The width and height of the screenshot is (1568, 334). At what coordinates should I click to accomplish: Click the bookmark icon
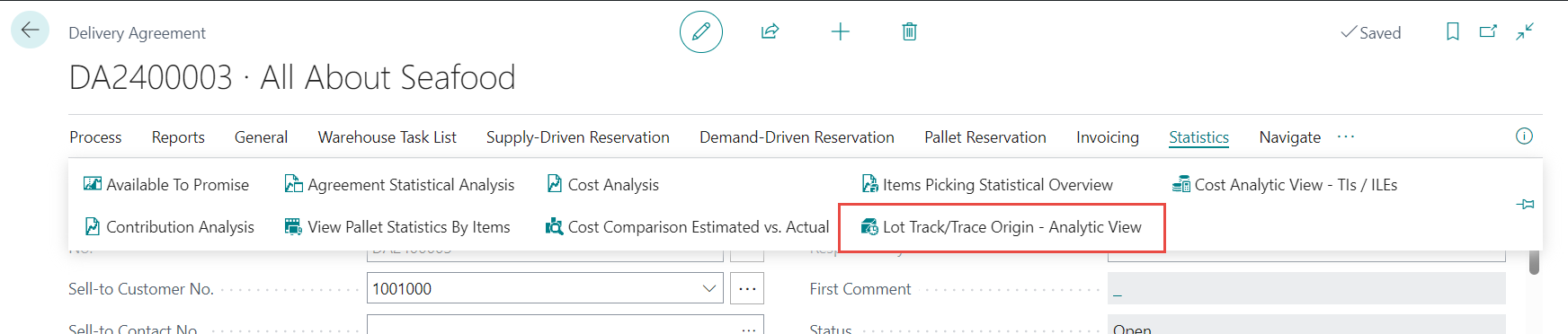click(x=1452, y=31)
